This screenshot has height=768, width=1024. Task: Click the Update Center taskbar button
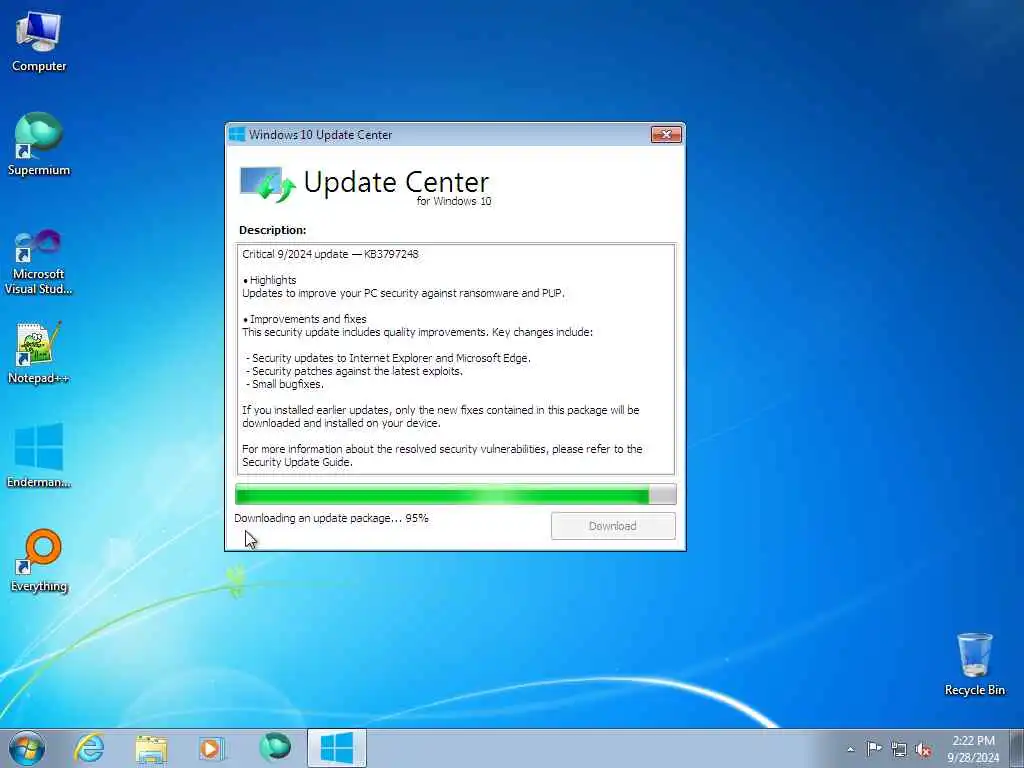click(x=337, y=748)
